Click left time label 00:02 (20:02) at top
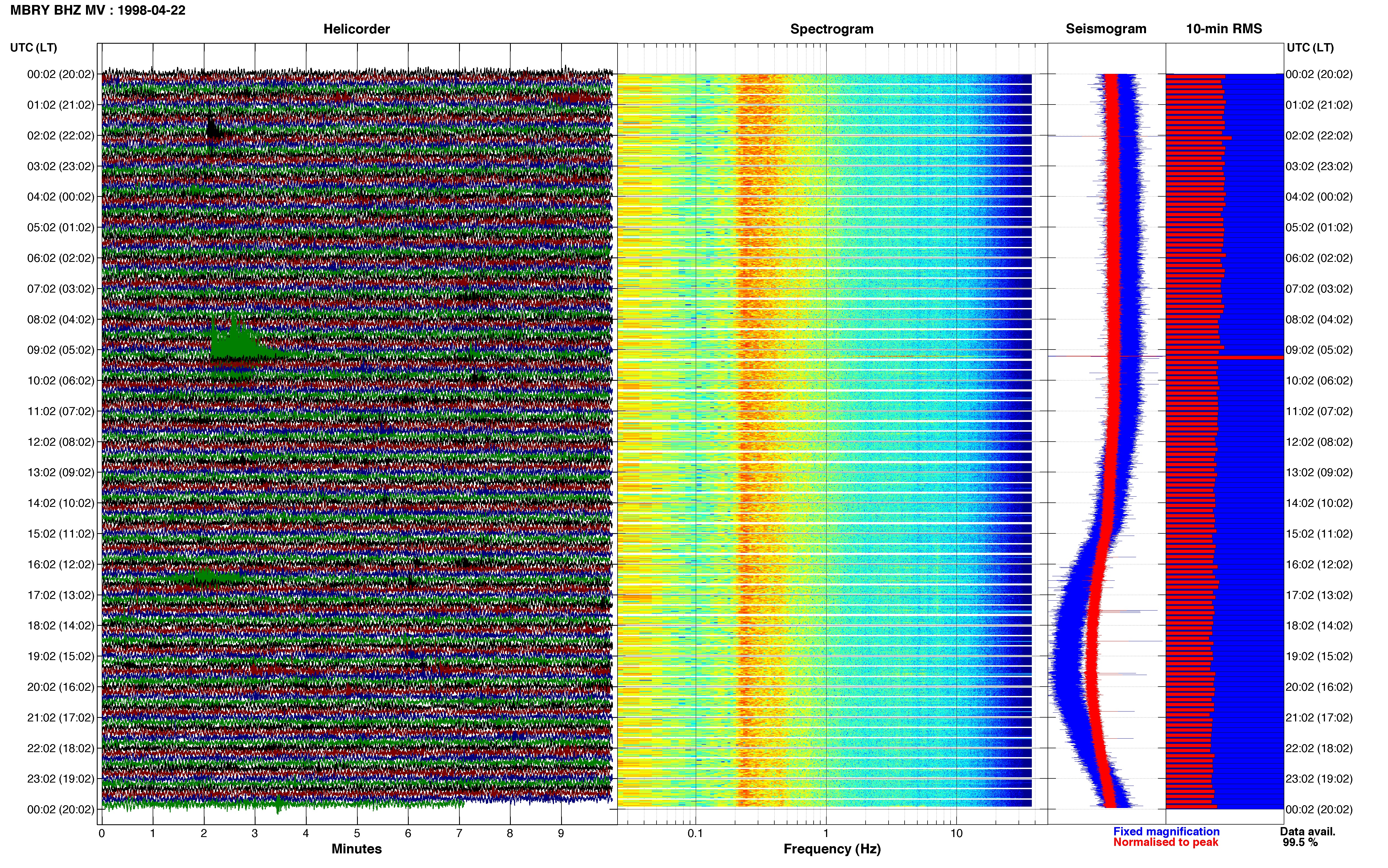The width and height of the screenshot is (1388, 868). point(60,74)
